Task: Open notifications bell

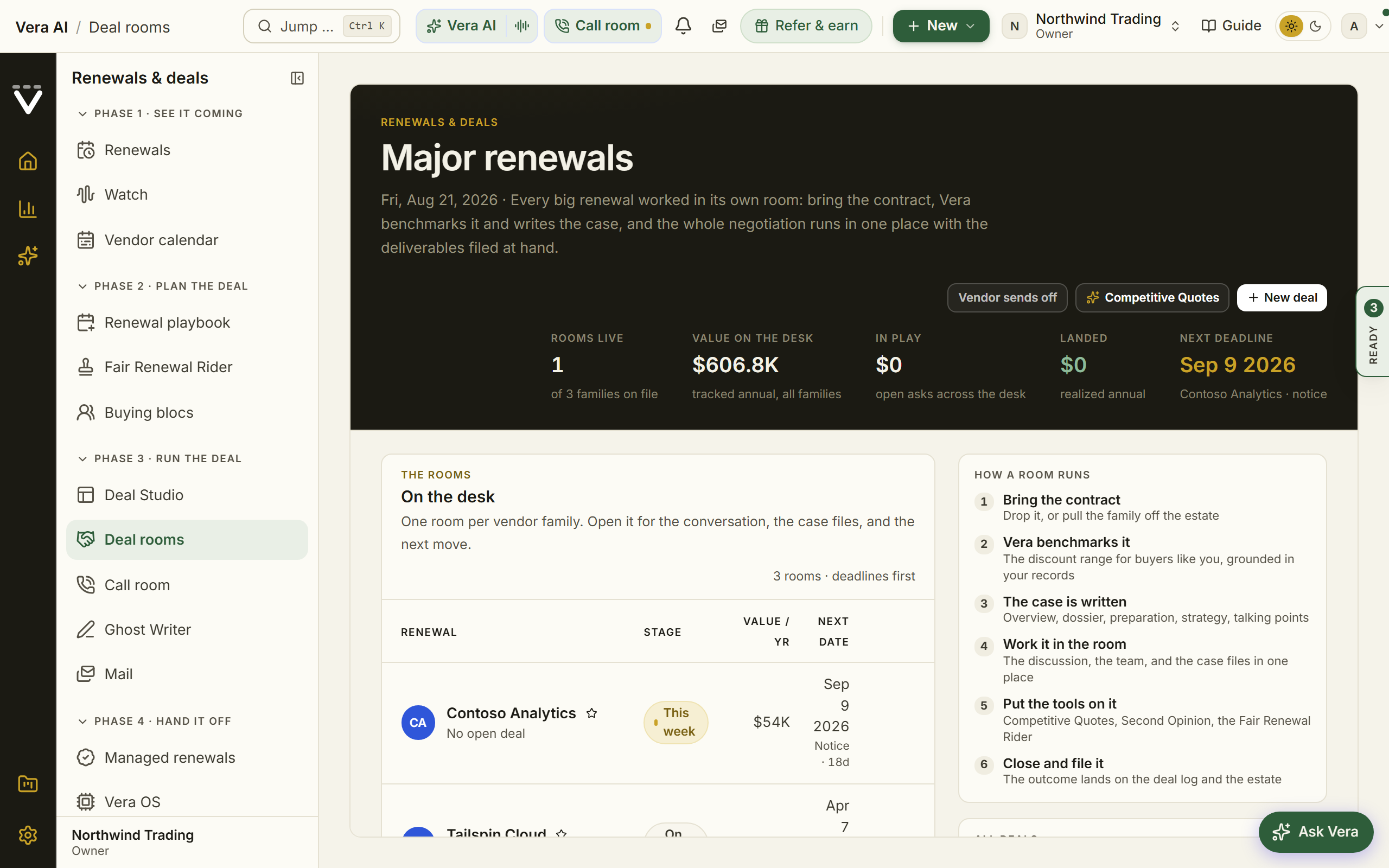Action: pos(683,26)
